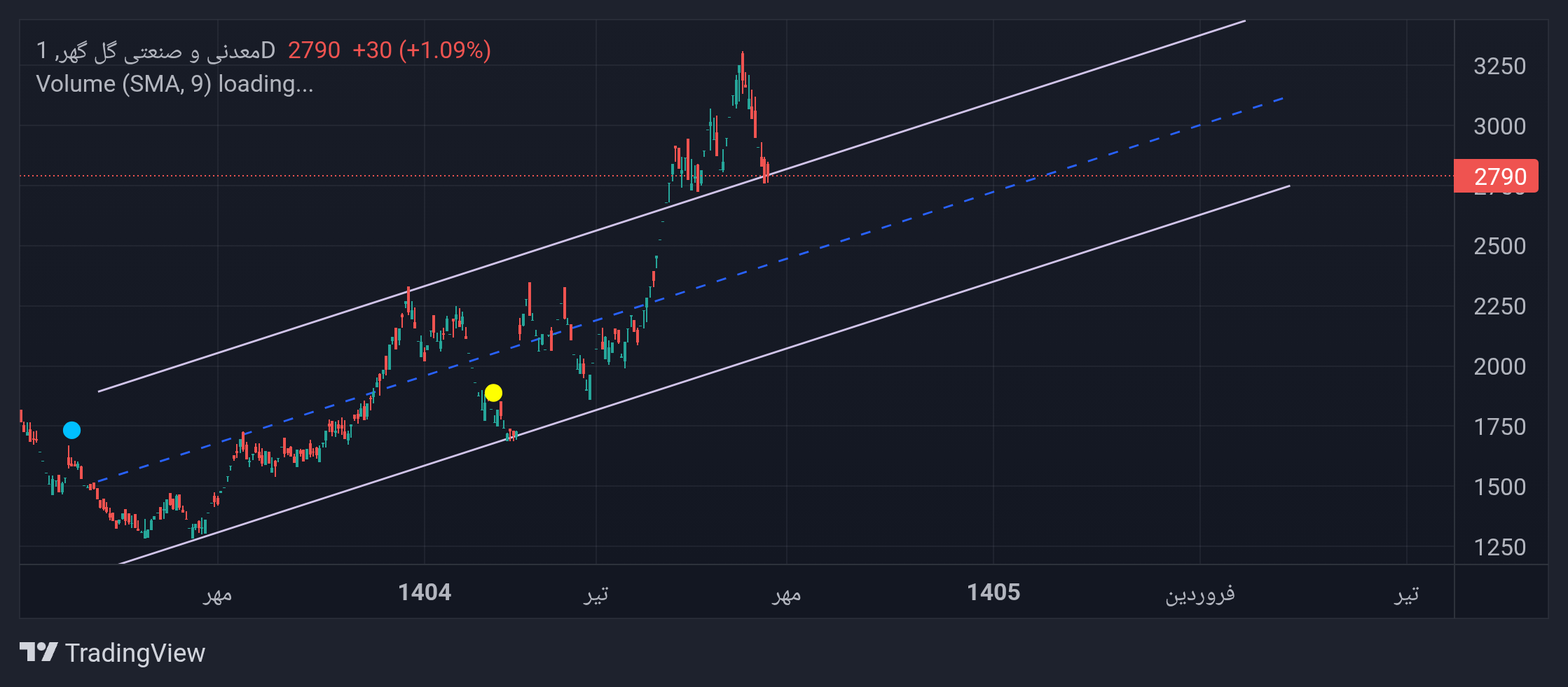Click the 1404 year label on time axis

[425, 592]
